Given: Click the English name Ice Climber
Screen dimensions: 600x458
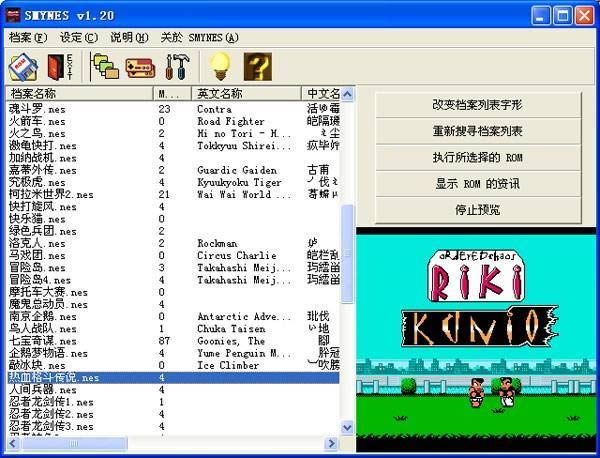Looking at the screenshot, I should point(228,365).
